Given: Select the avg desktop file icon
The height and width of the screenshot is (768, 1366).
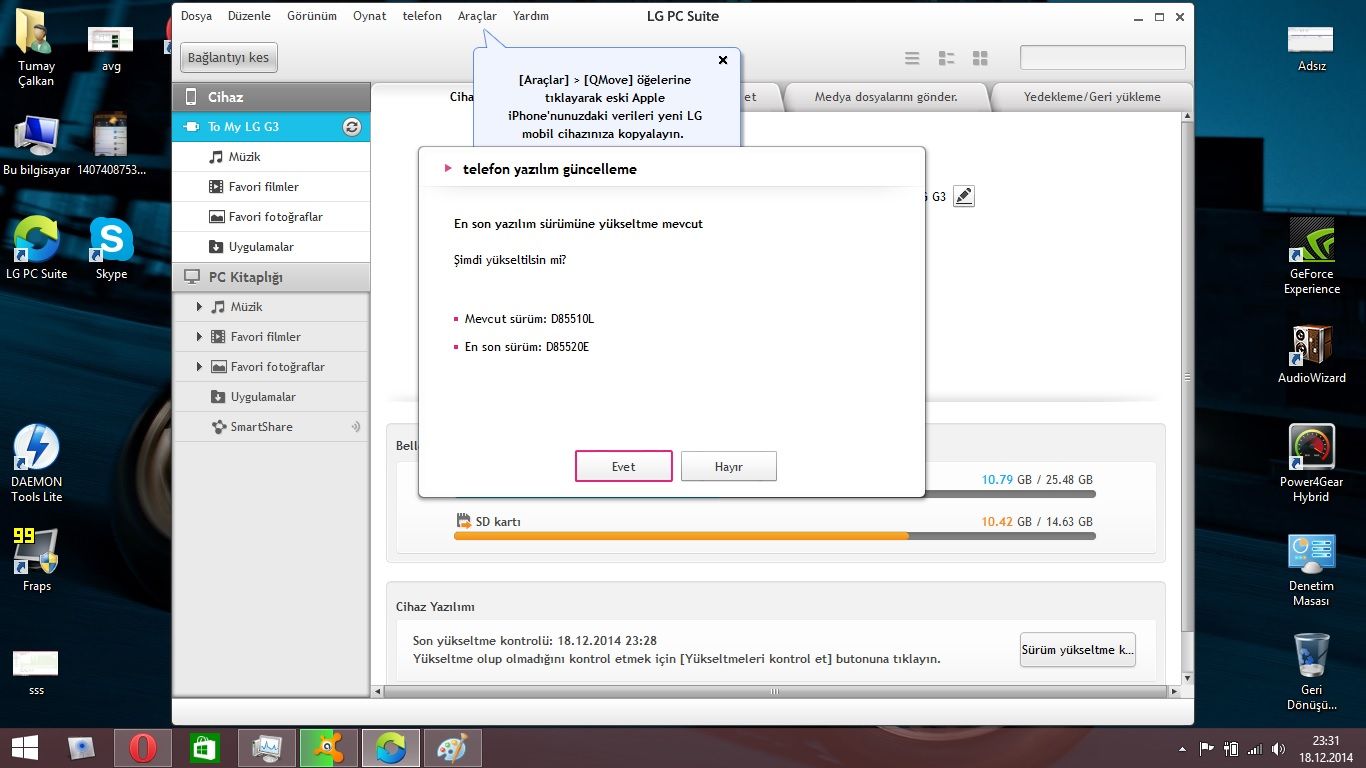Looking at the screenshot, I should tap(111, 48).
